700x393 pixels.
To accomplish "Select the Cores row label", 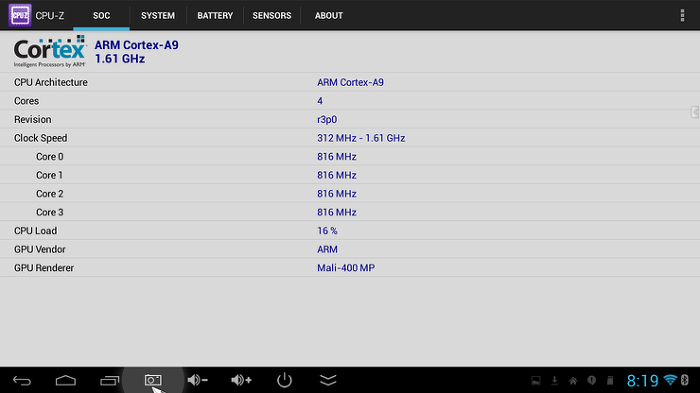I will point(26,101).
